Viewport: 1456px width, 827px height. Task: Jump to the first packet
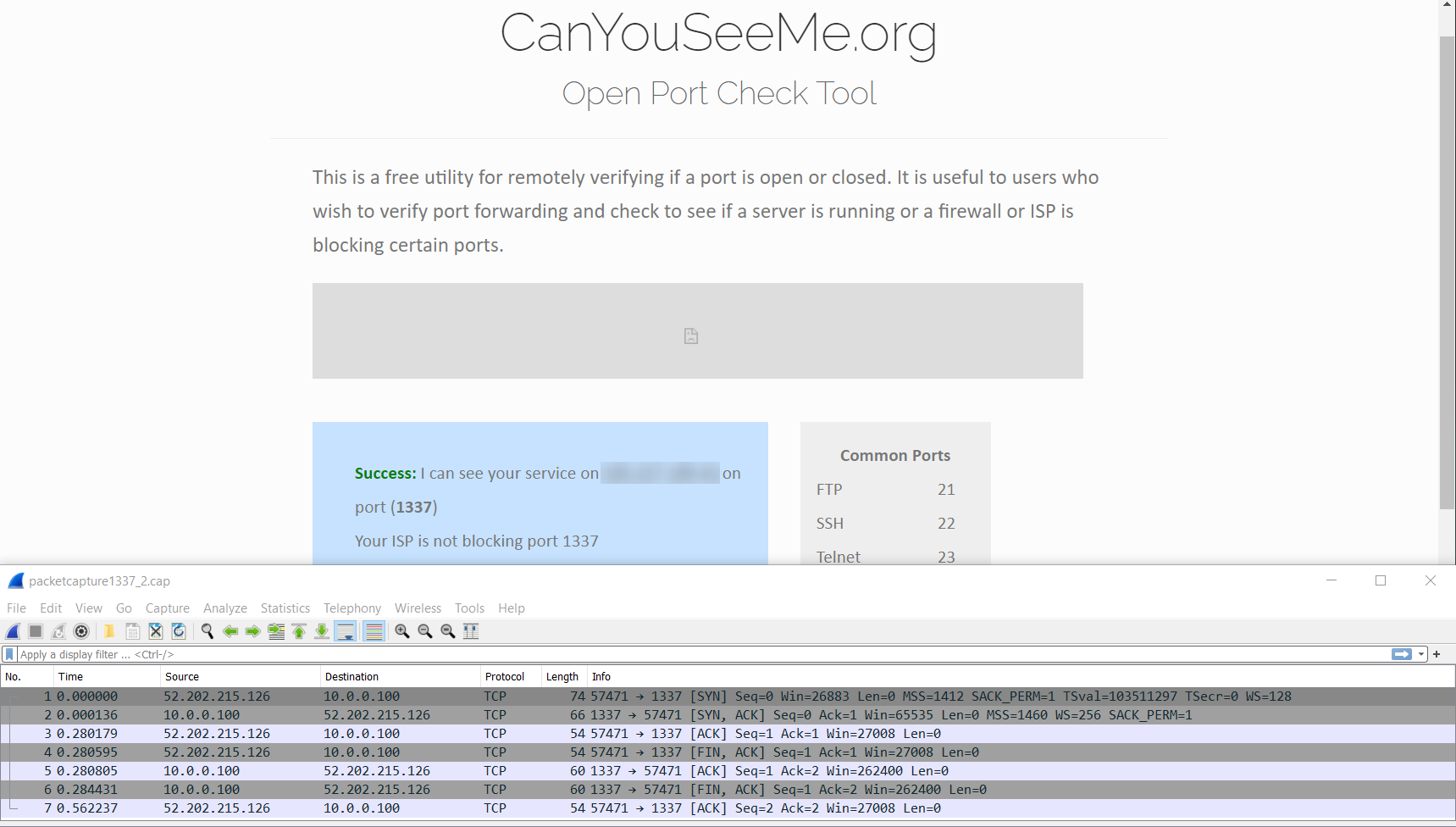pos(299,631)
